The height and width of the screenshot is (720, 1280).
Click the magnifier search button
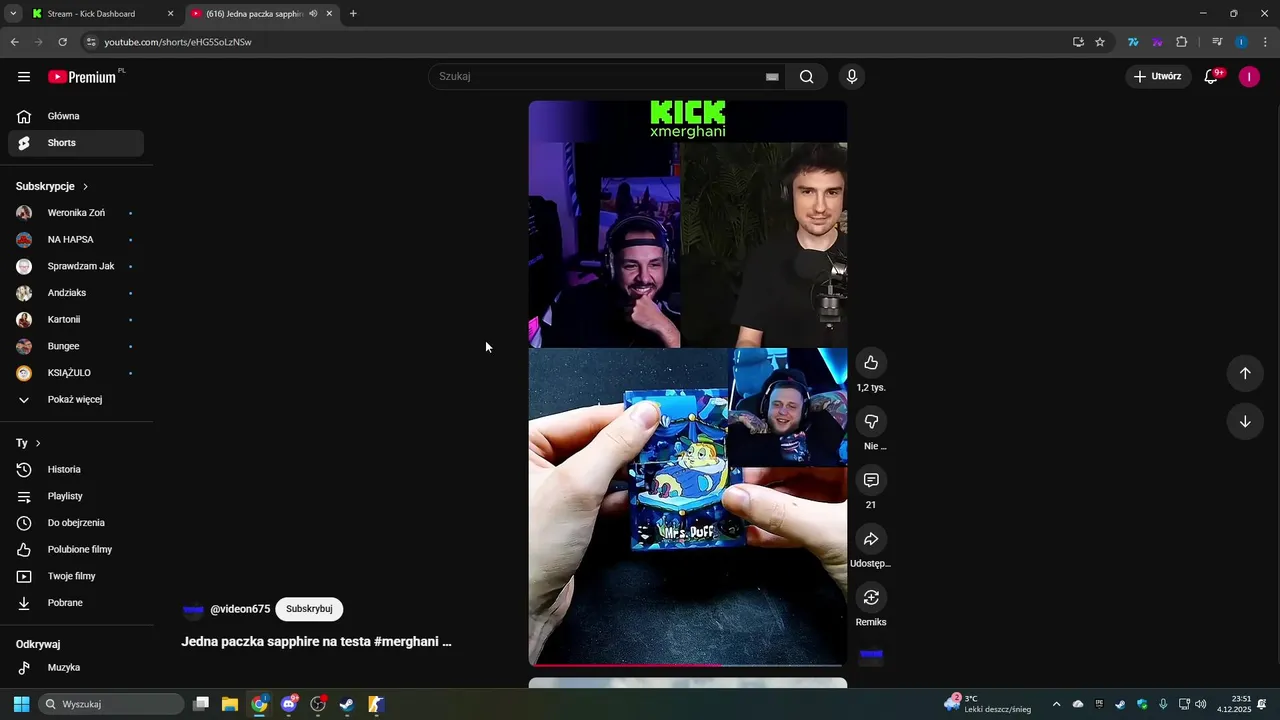click(806, 77)
